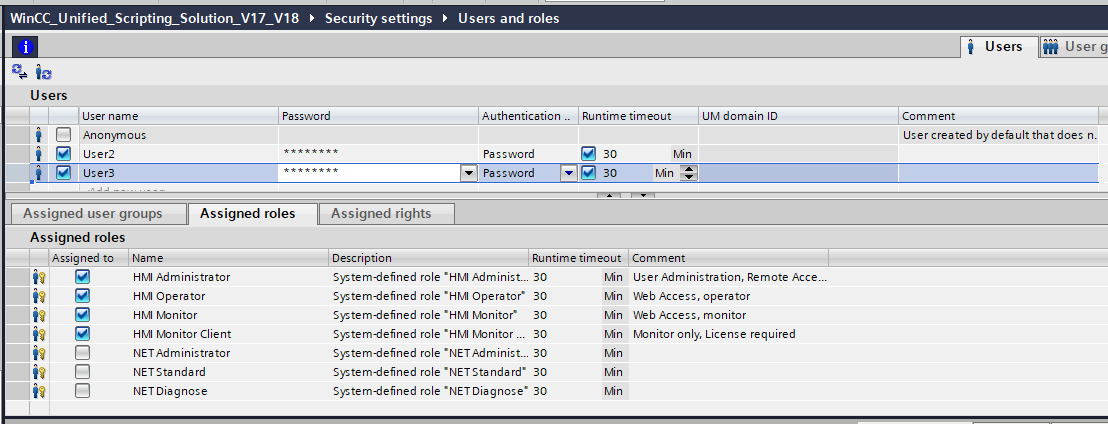Unassign the HMI Operator role checkbox

click(x=83, y=296)
